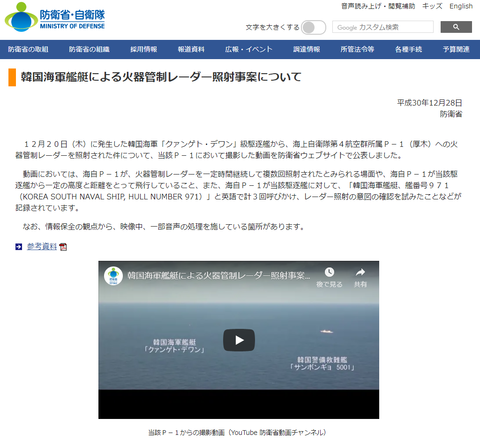Open the キッズ page link
This screenshot has width=480, height=441.
click(432, 6)
